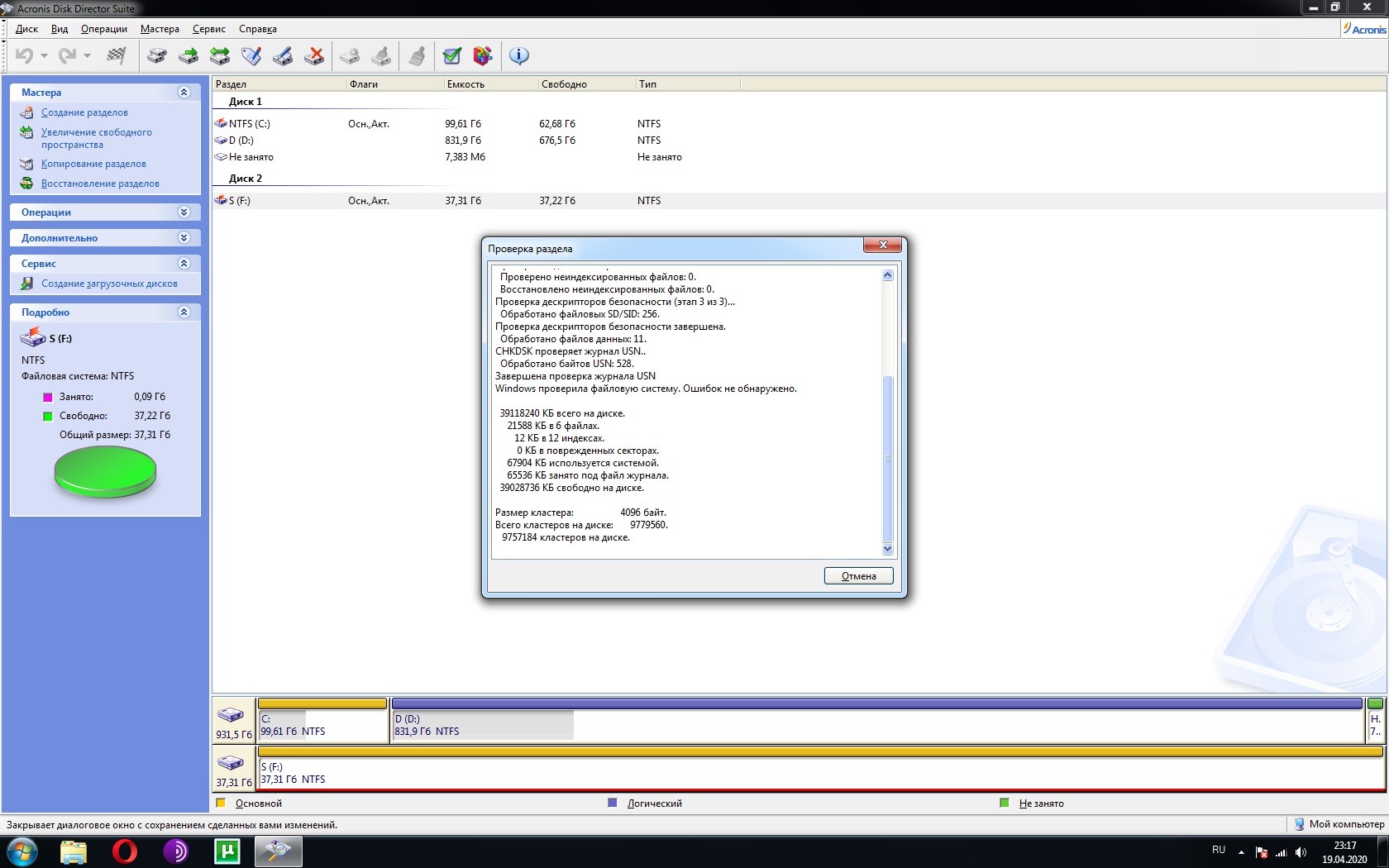Click the change label tag icon
The width and height of the screenshot is (1389, 868).
tap(251, 55)
